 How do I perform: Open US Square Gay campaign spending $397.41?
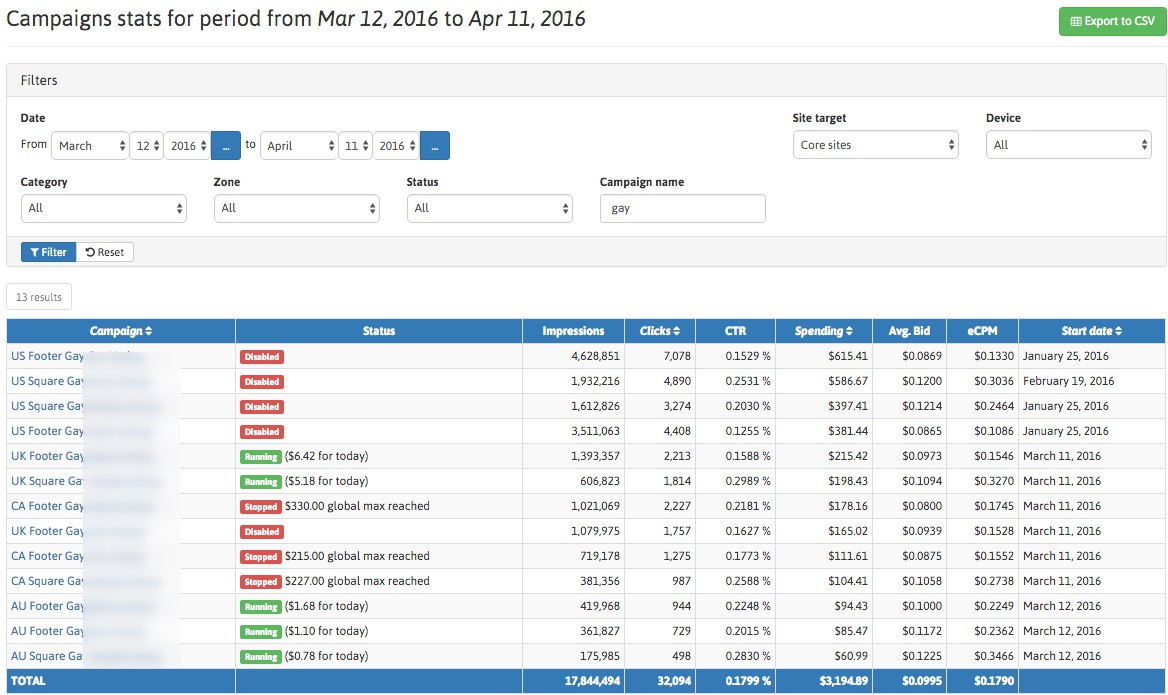(47, 406)
